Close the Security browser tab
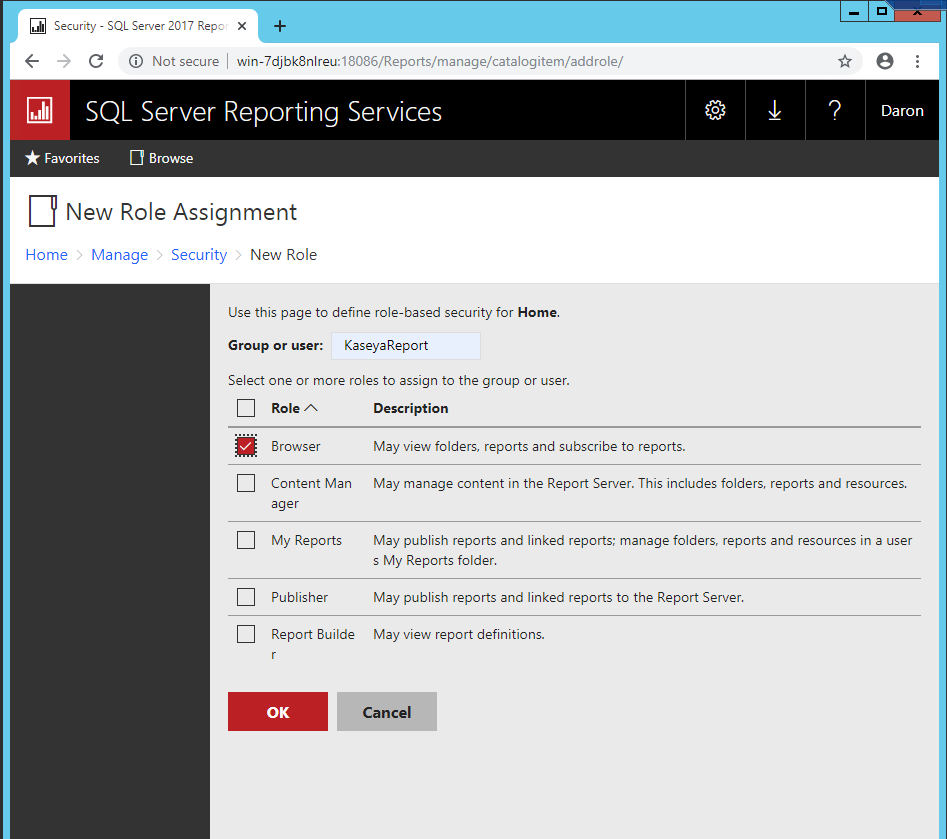 point(242,26)
